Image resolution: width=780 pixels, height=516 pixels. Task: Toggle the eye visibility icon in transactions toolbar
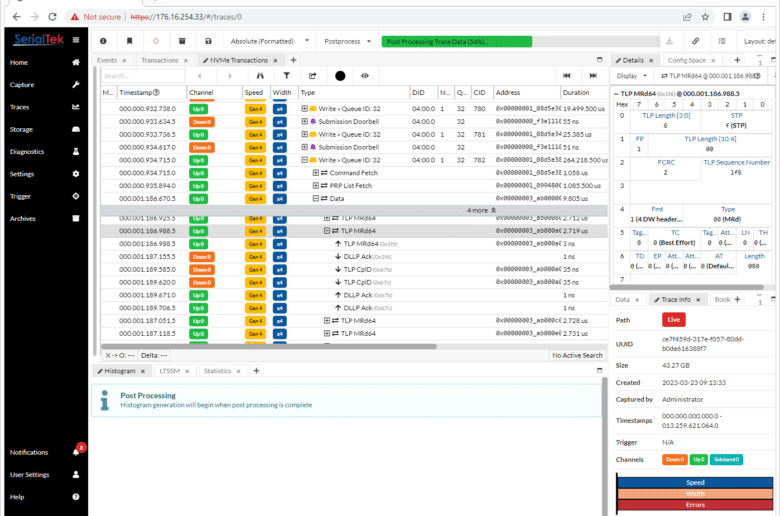(365, 76)
